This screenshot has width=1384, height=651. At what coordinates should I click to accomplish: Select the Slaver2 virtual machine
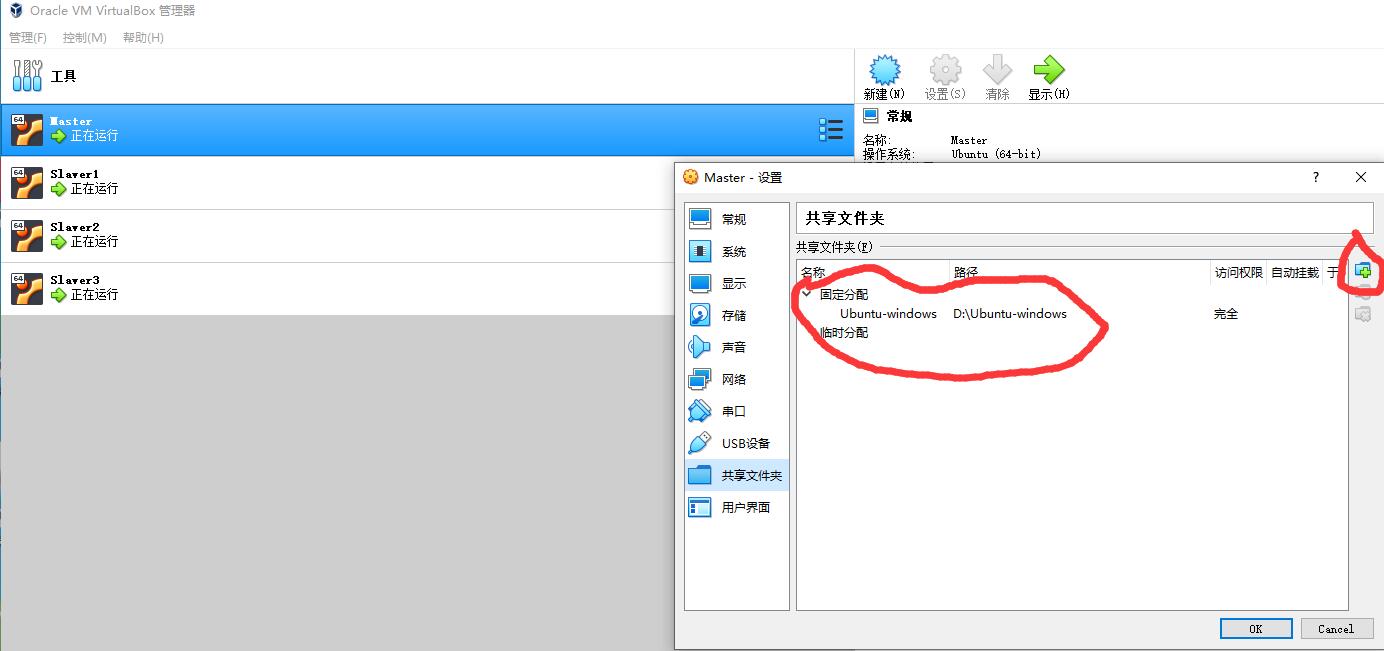coord(75,236)
